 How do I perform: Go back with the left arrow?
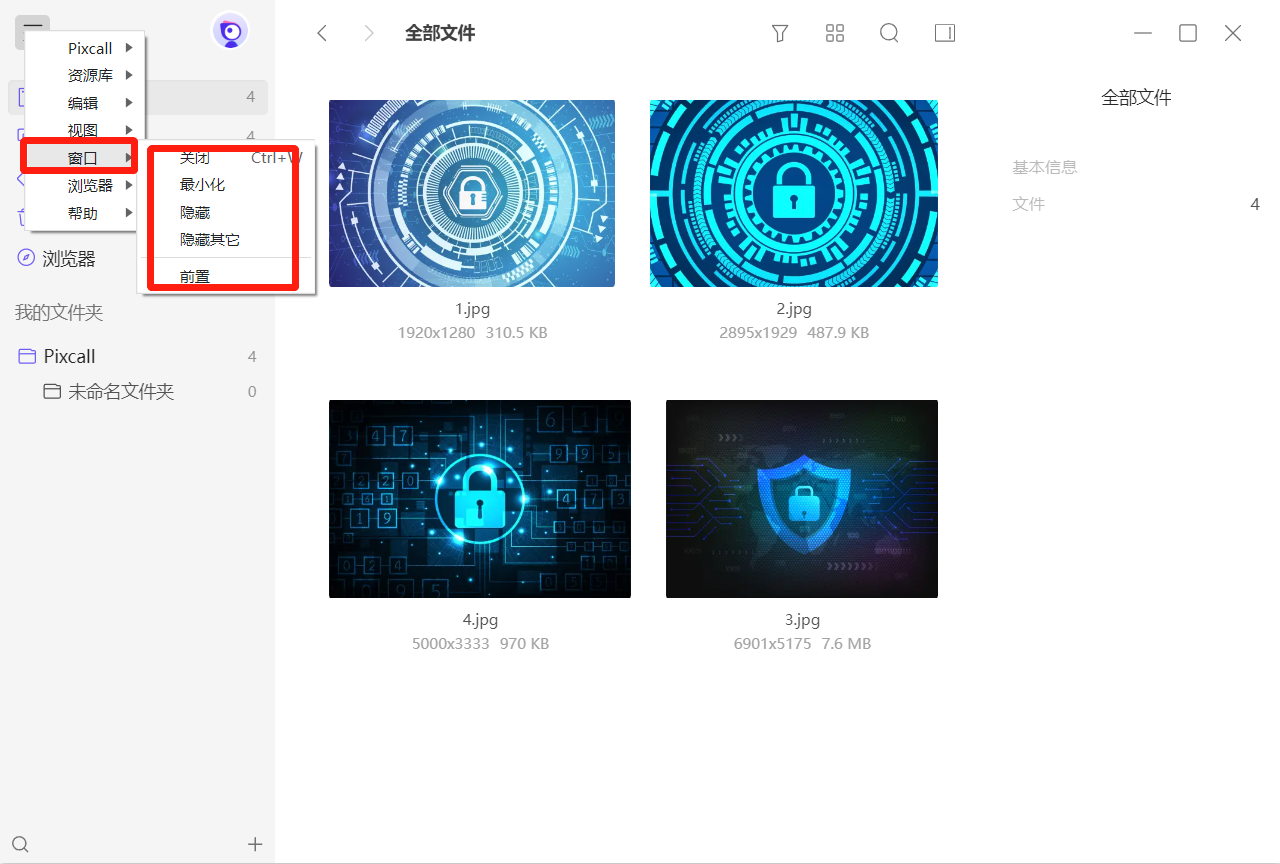322,33
